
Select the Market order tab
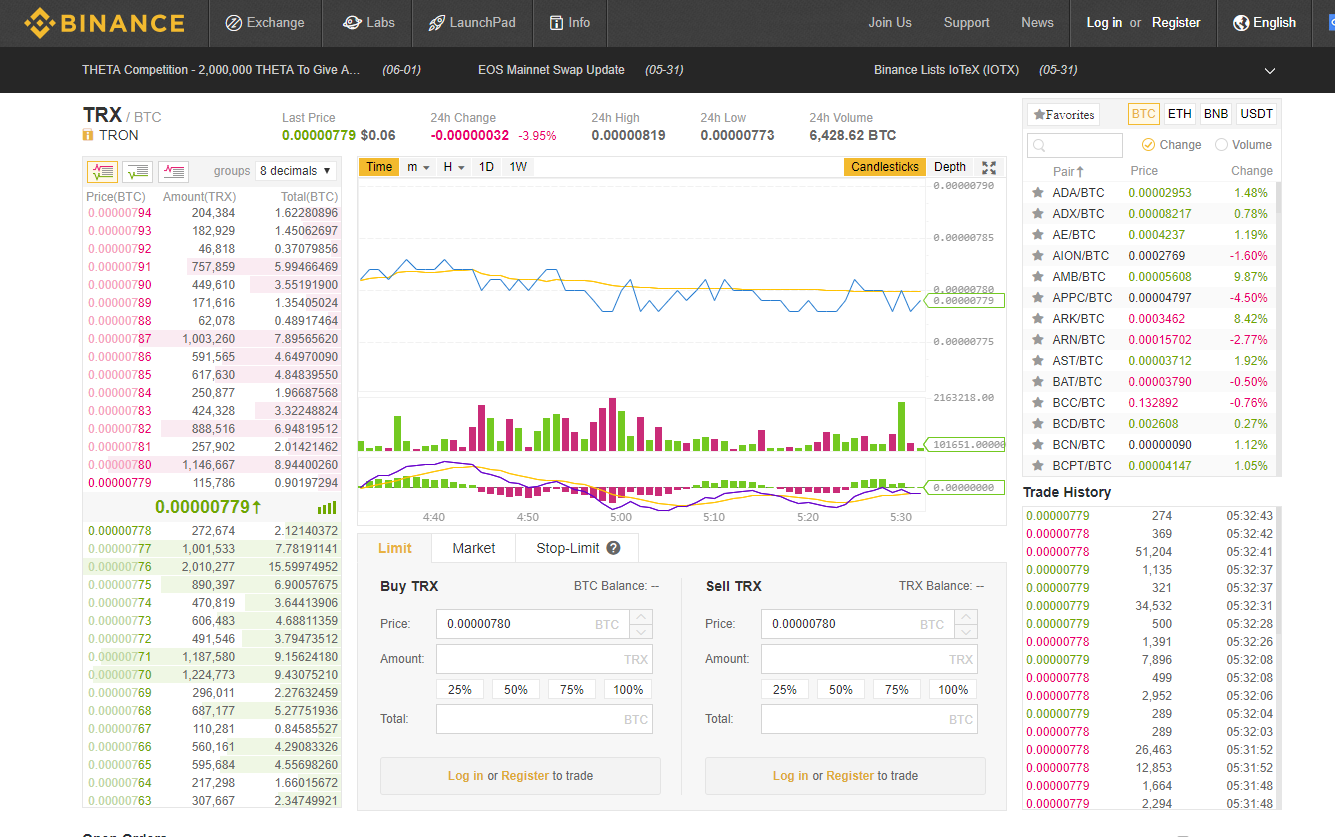pos(474,548)
